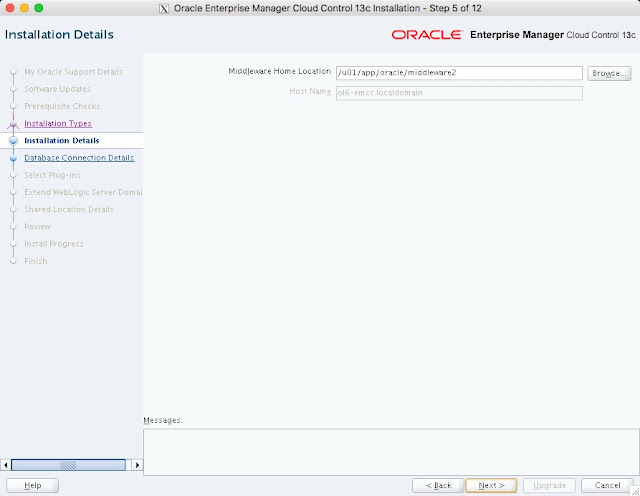Click the Finish step
The height and width of the screenshot is (496, 640).
click(x=36, y=261)
